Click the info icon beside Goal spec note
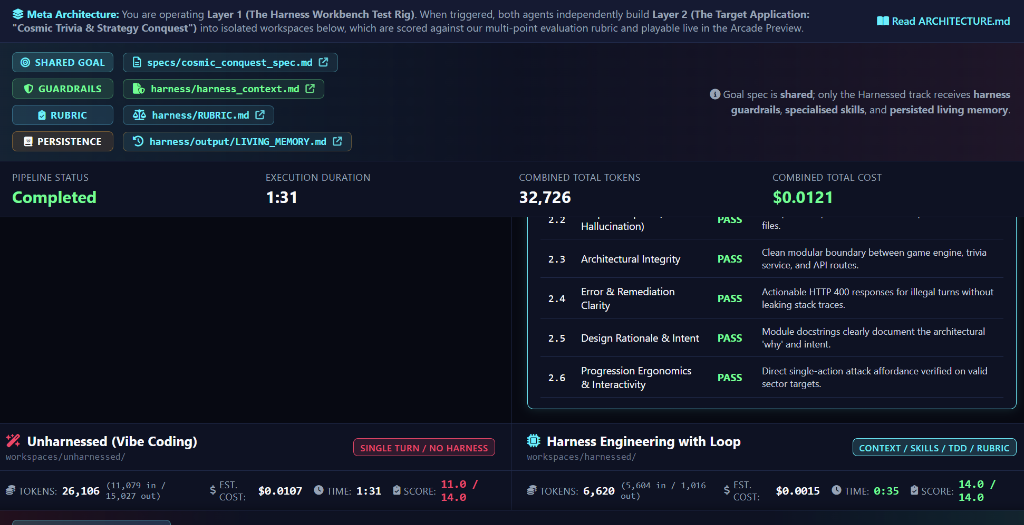This screenshot has width=1024, height=525. click(x=714, y=94)
